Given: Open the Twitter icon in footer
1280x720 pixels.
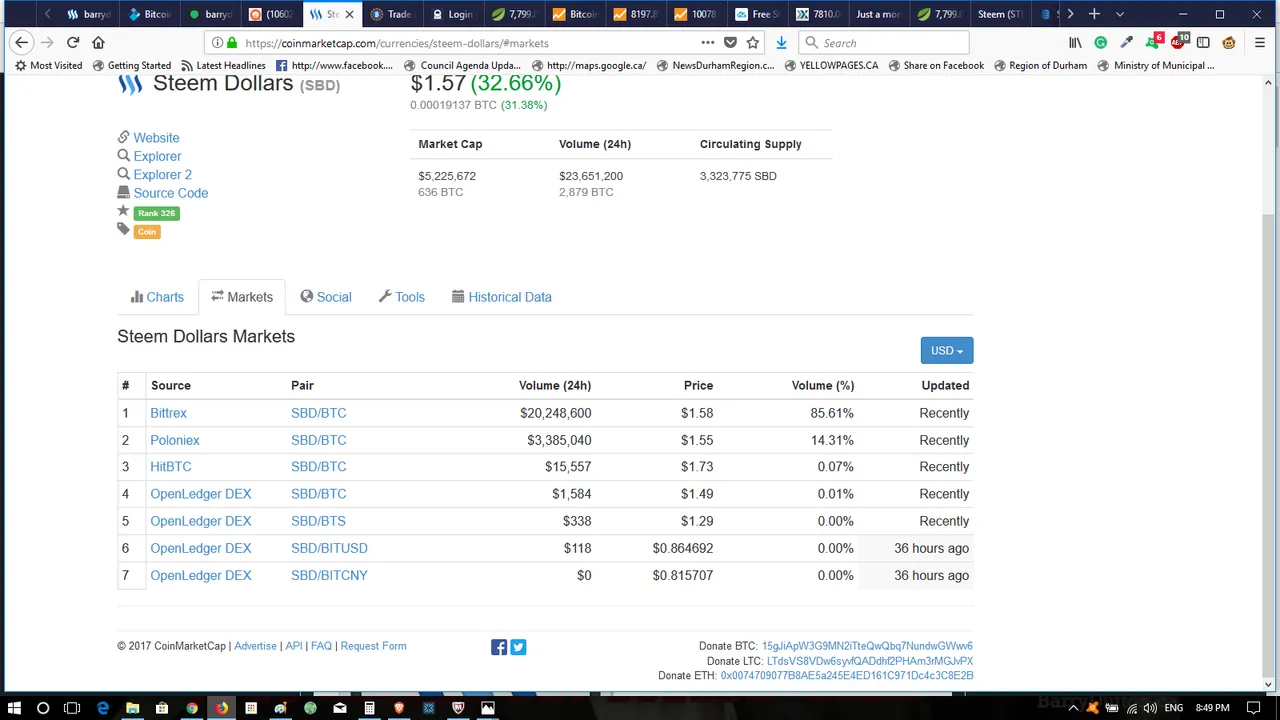Looking at the screenshot, I should [x=518, y=647].
